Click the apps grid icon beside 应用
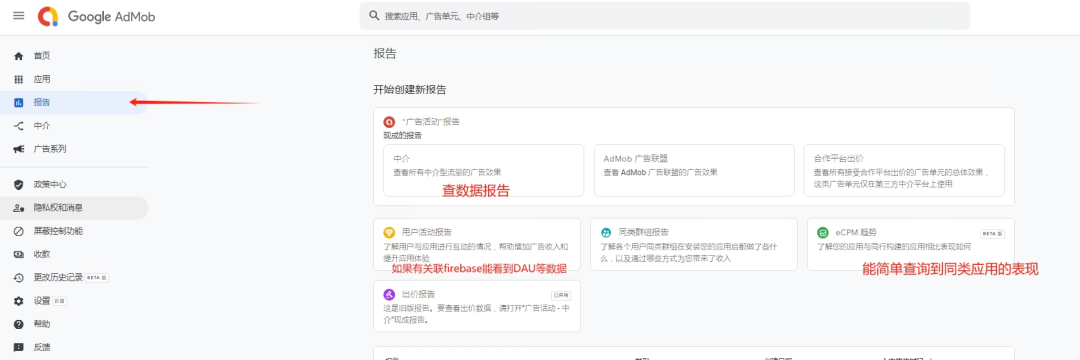Viewport: 1080px width, 360px height. coord(19,79)
